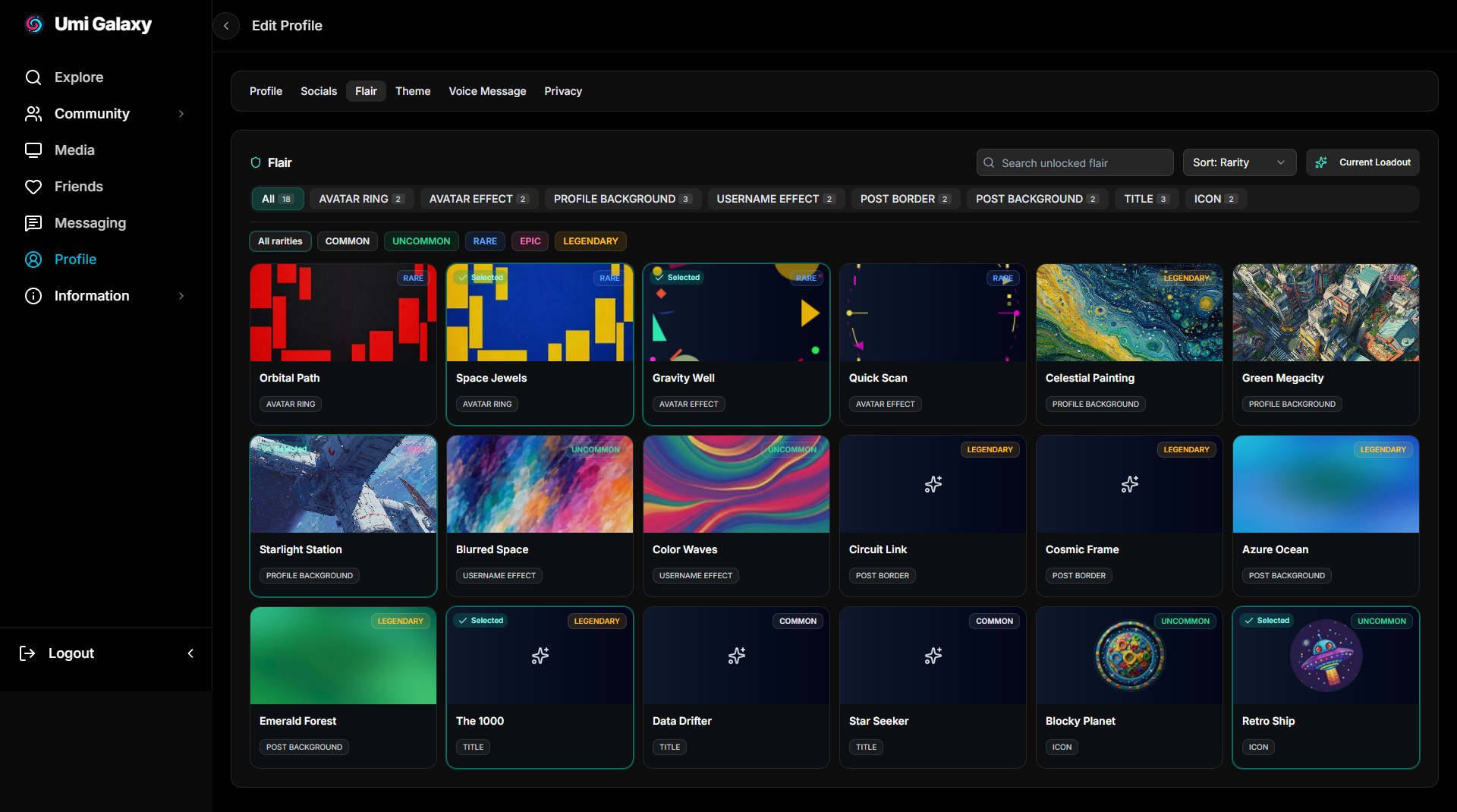The width and height of the screenshot is (1457, 812).
Task: Show the POST BORDER category
Action: tap(905, 199)
